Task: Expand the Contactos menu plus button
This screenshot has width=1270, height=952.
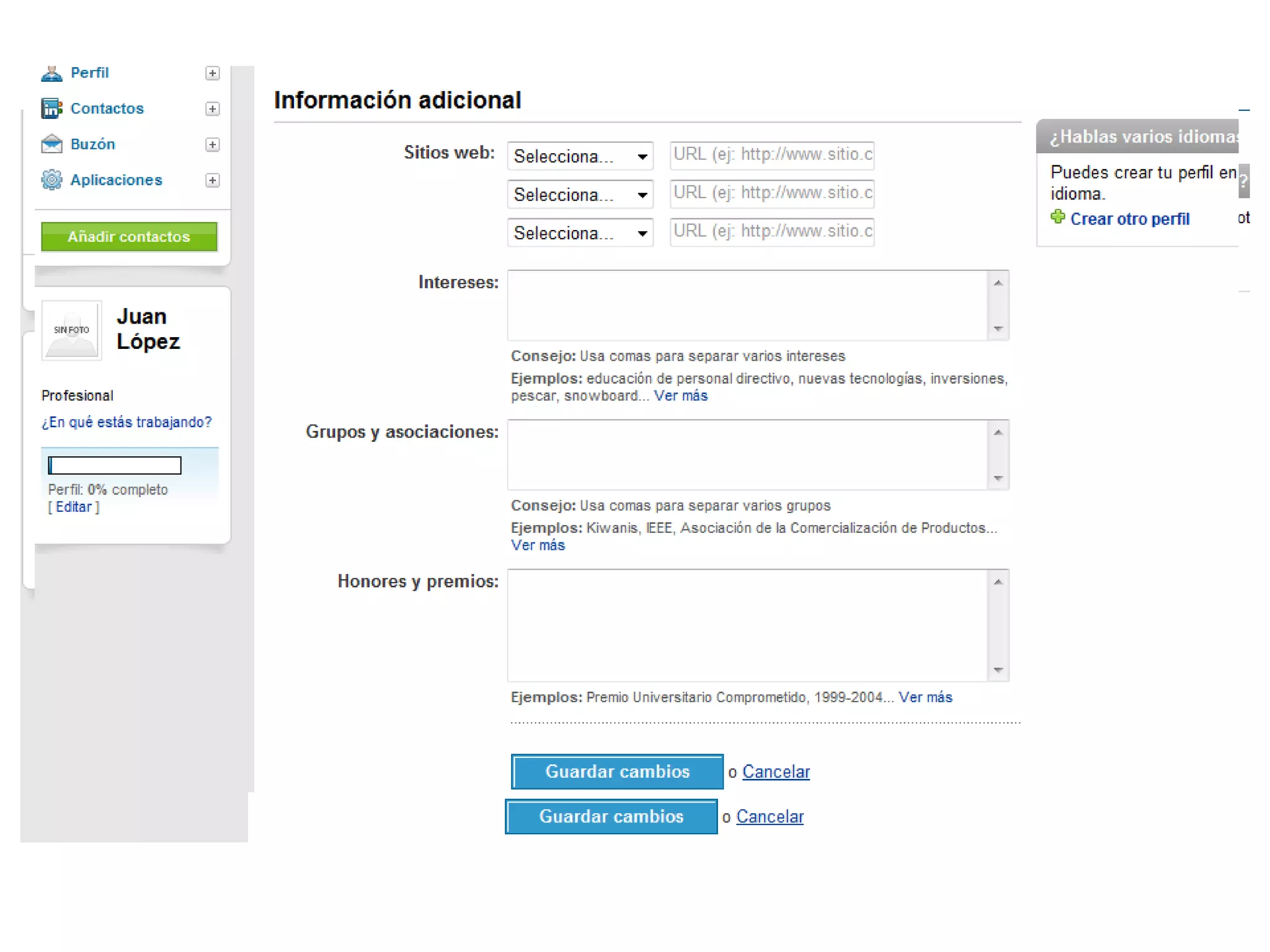Action: coord(212,109)
